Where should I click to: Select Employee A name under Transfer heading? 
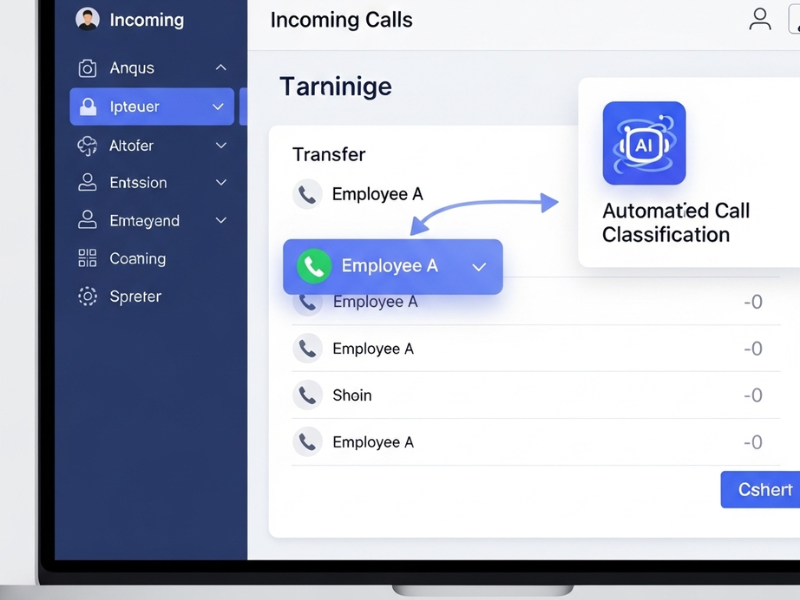point(377,194)
